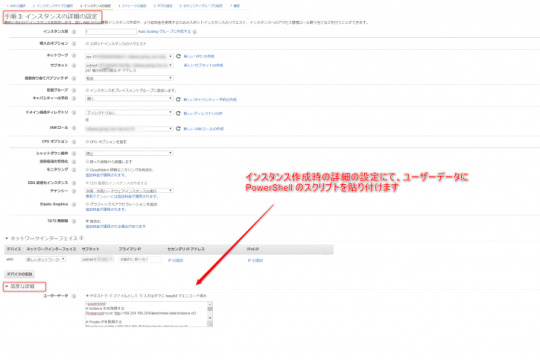540x360 pixels.
Task: Show info for Elastic Graphics
Action: 74,205
